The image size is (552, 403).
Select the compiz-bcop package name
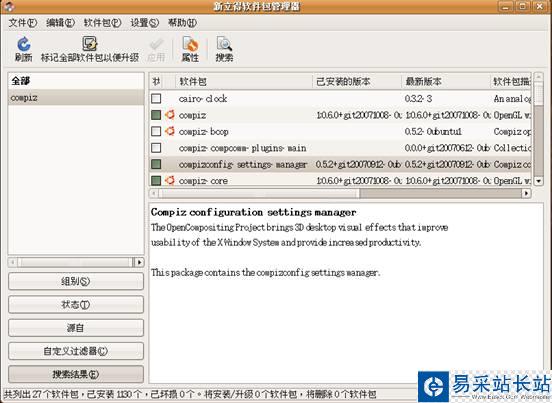tap(203, 132)
